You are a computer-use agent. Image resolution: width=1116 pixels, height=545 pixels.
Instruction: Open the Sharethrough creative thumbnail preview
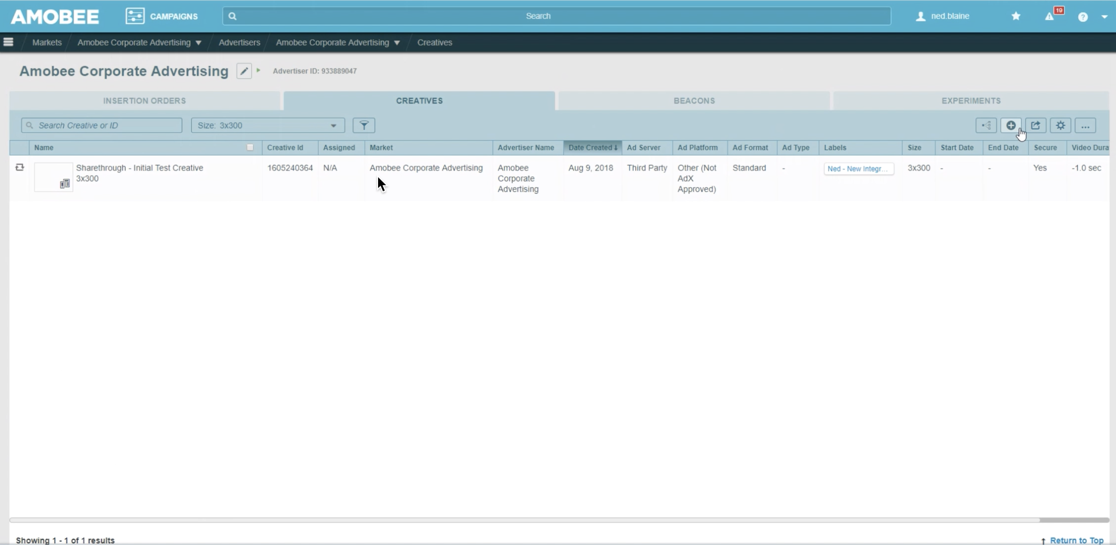click(53, 177)
